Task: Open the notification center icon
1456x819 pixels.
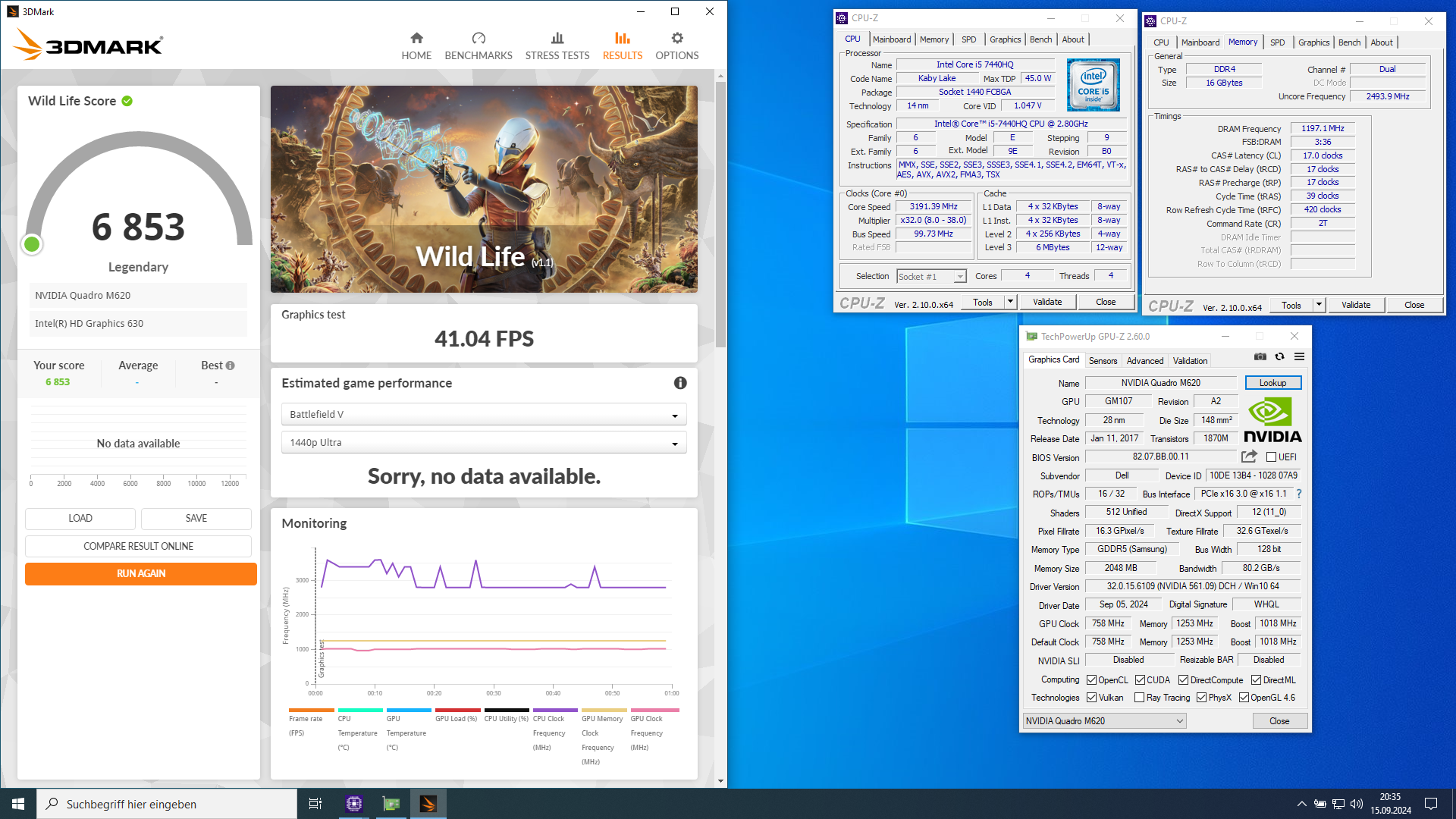Action: 1431,804
